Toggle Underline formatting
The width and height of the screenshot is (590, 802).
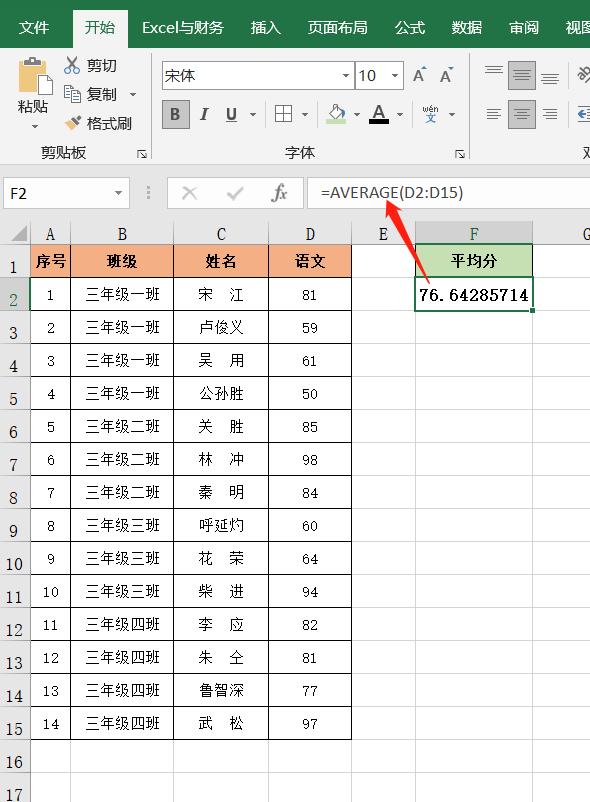(x=232, y=114)
